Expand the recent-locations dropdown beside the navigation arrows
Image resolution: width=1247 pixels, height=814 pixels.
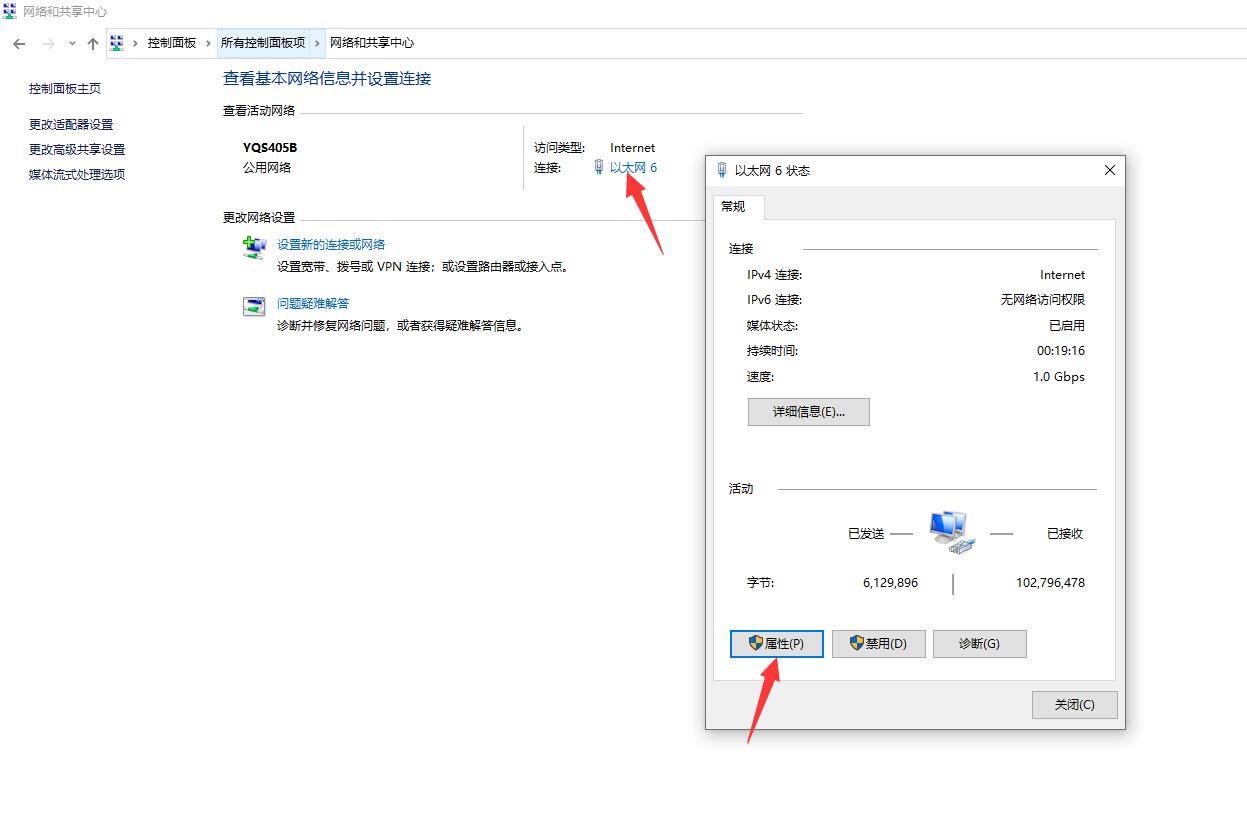pyautogui.click(x=70, y=43)
